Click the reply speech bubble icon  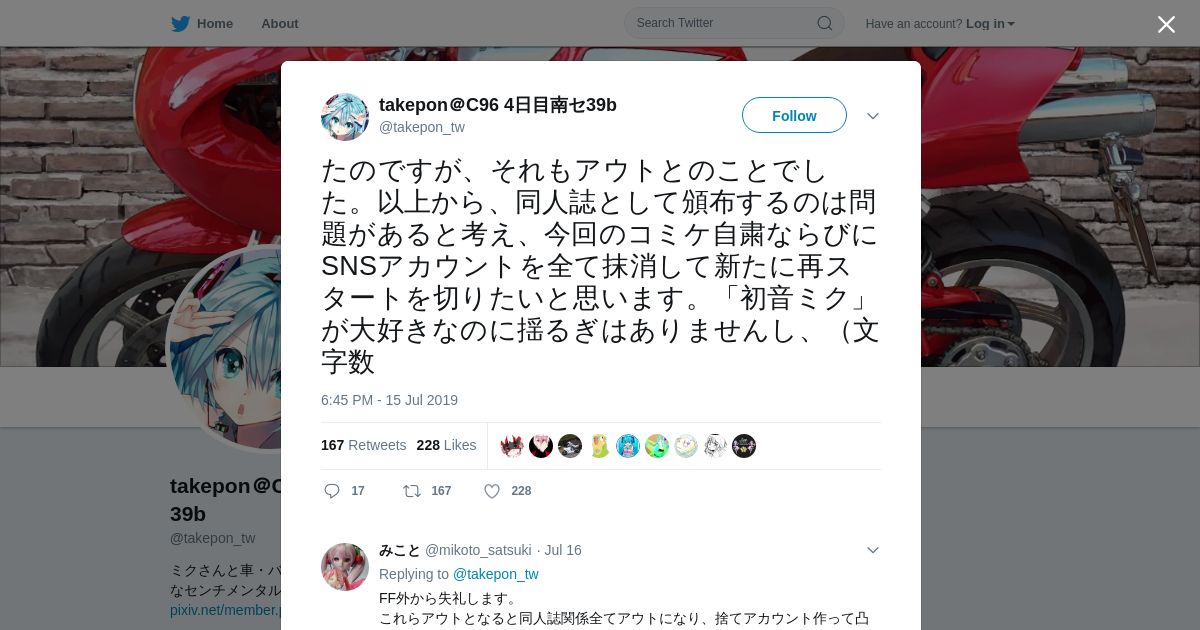[332, 491]
